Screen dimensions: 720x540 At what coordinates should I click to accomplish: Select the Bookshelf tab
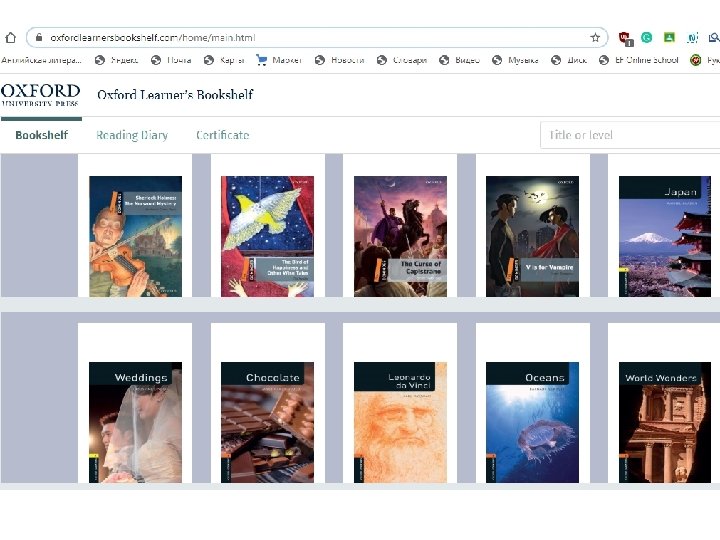(x=41, y=135)
